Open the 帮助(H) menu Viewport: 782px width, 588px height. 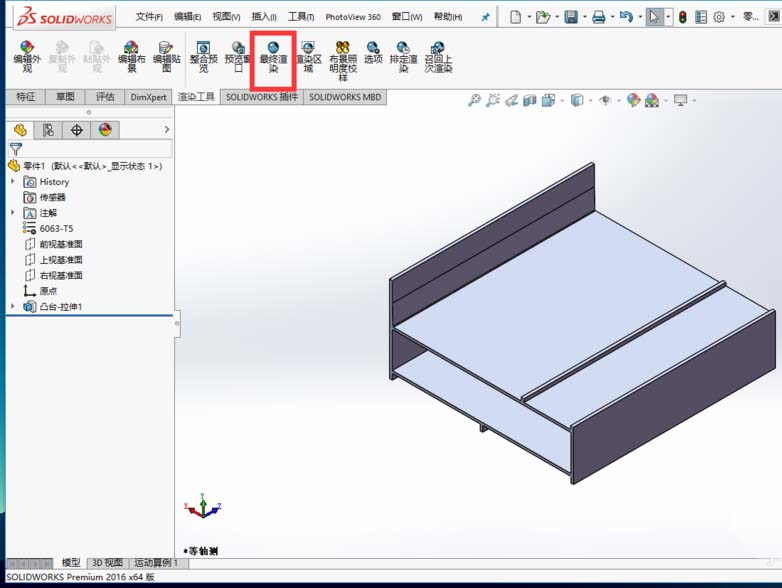(x=448, y=17)
